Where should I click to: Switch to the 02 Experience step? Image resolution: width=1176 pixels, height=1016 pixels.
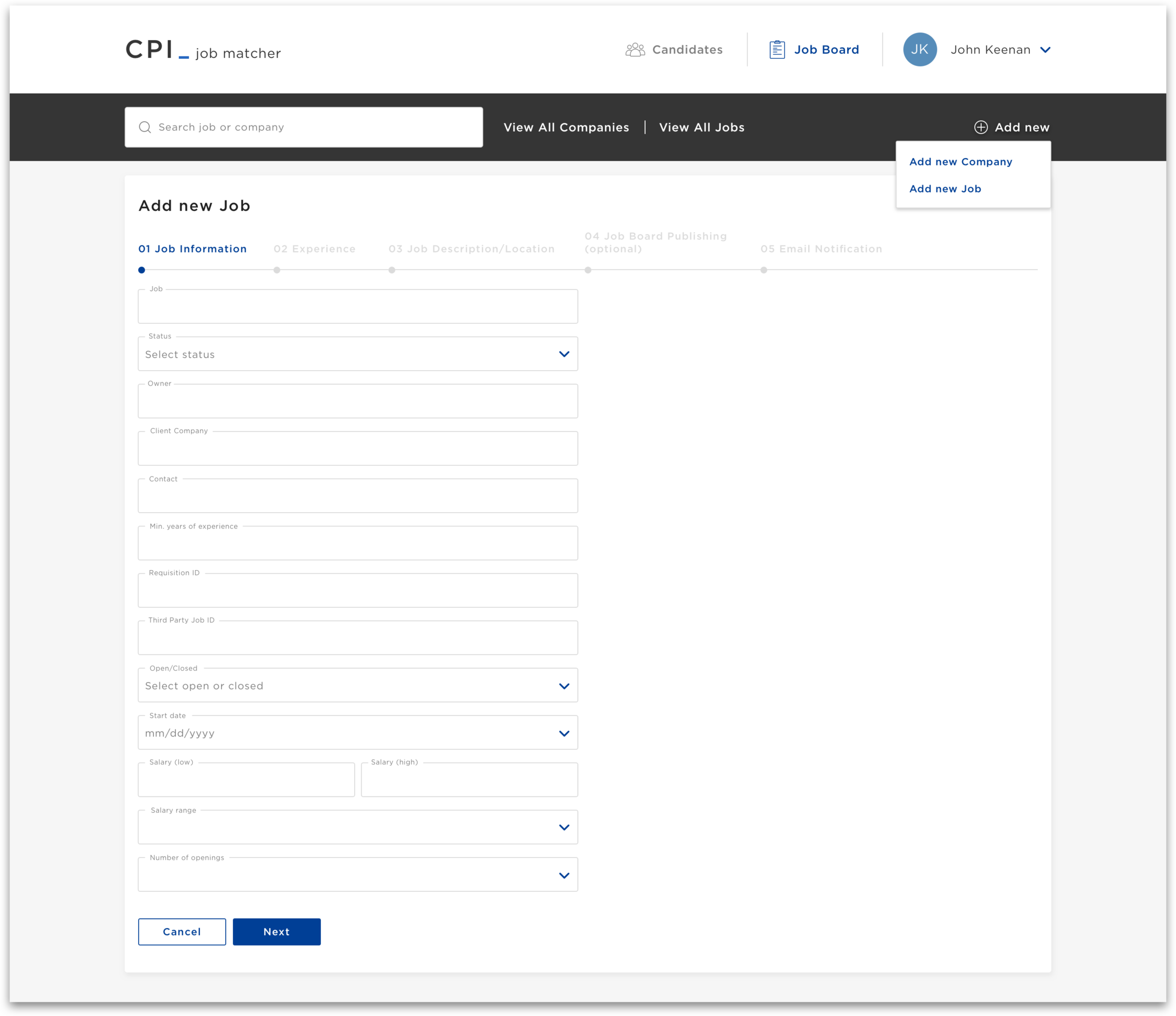click(x=315, y=249)
